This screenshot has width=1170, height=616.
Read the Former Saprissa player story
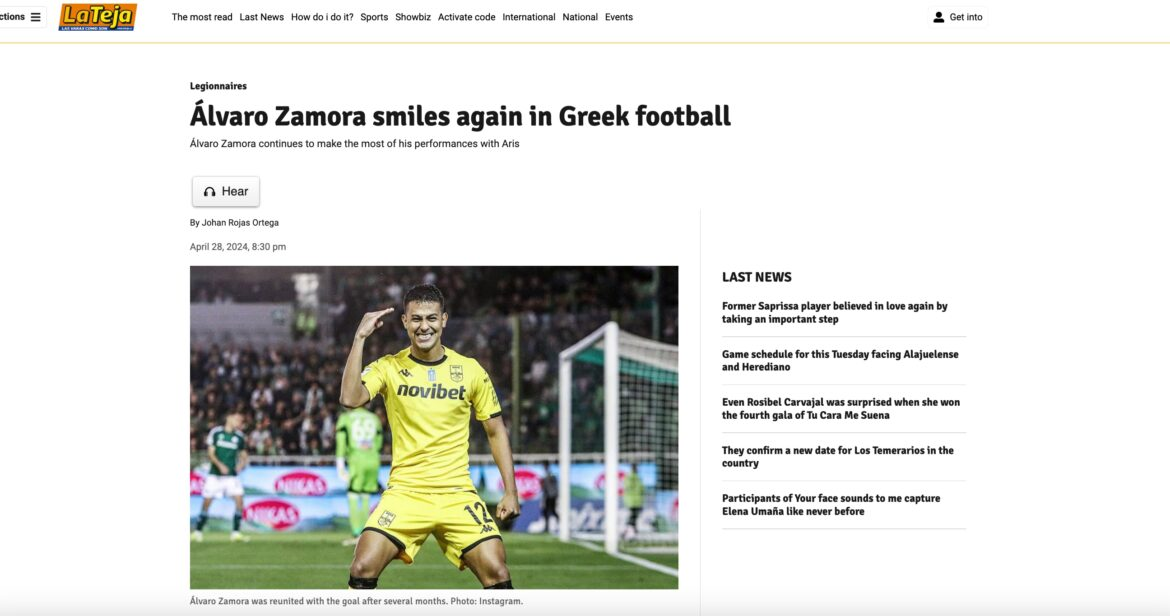[x=835, y=313]
